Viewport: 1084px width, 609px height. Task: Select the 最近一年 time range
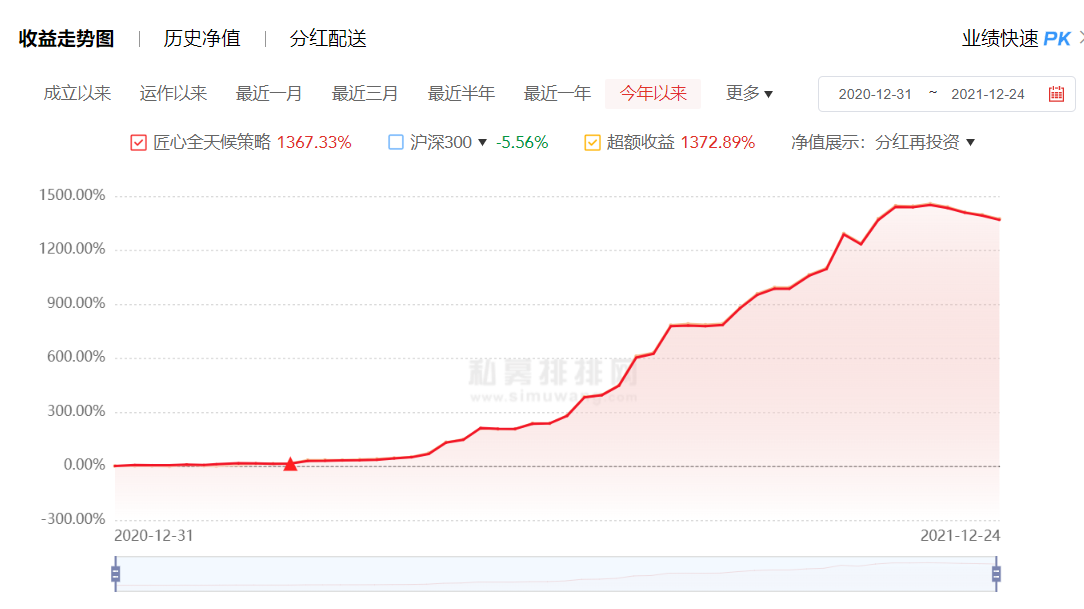pyautogui.click(x=557, y=94)
